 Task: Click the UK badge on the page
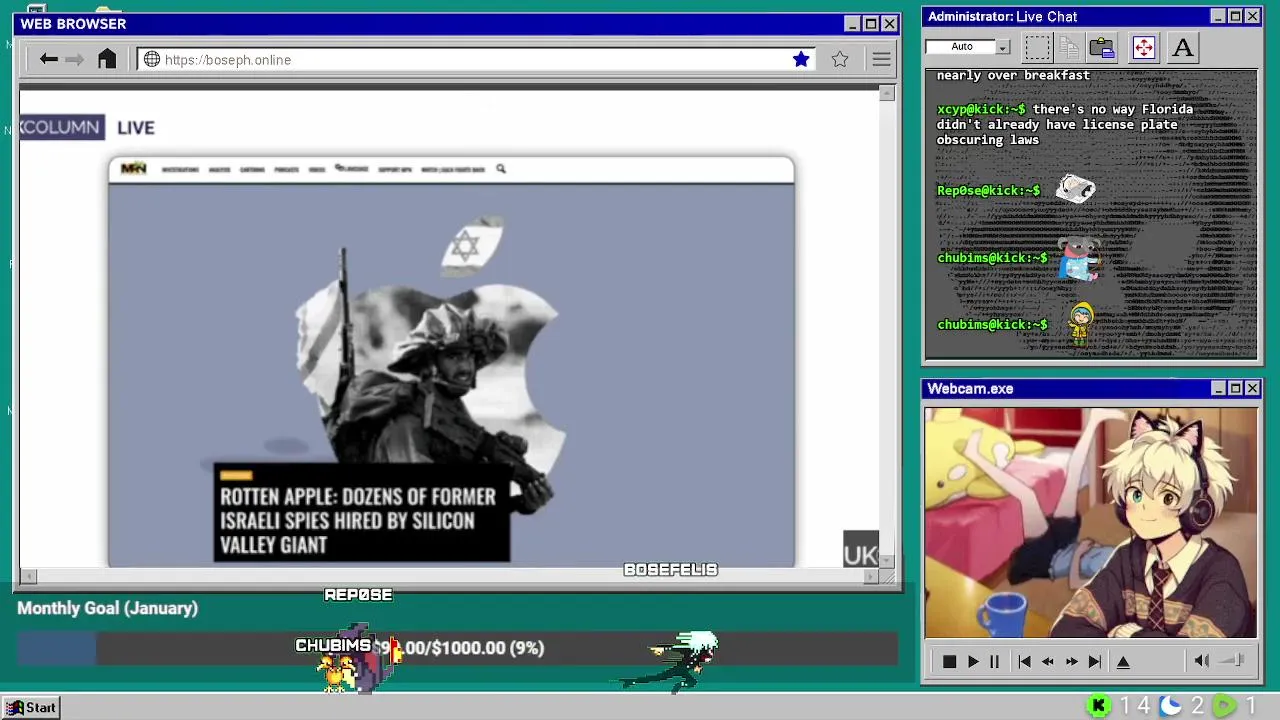pos(861,551)
